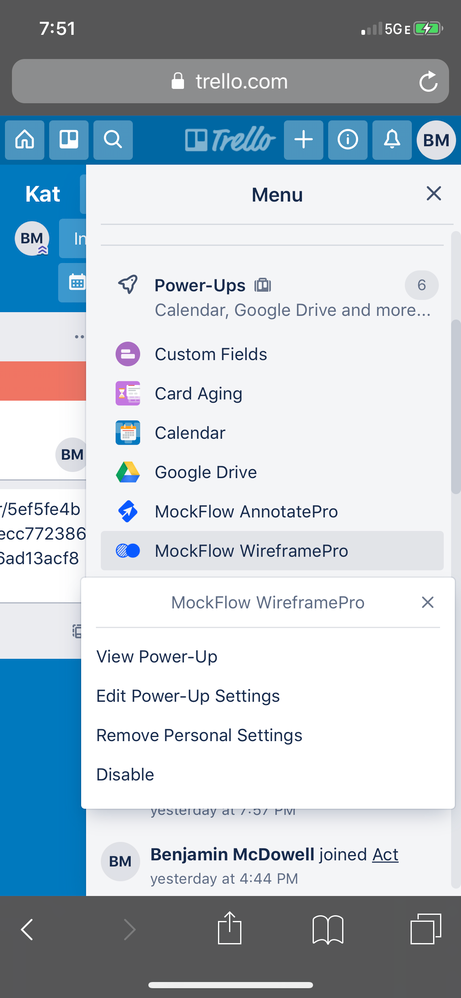Close the MockFlow WireframePro popup
Screen dimensions: 461x998
(x=428, y=602)
